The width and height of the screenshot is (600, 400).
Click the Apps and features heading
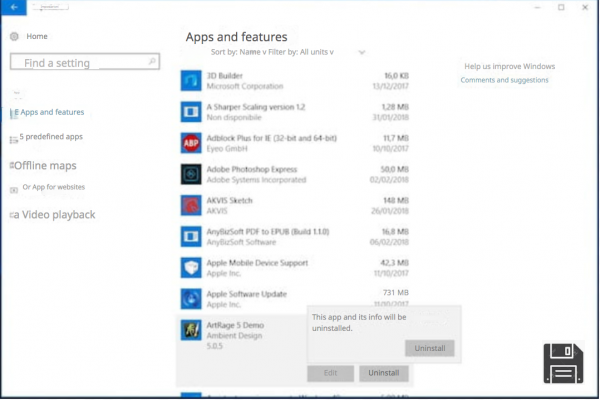click(236, 37)
